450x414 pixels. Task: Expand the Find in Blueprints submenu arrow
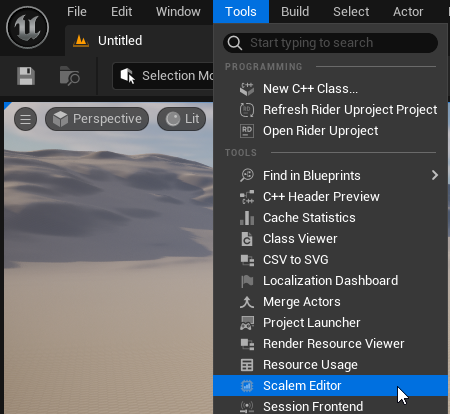pos(435,175)
